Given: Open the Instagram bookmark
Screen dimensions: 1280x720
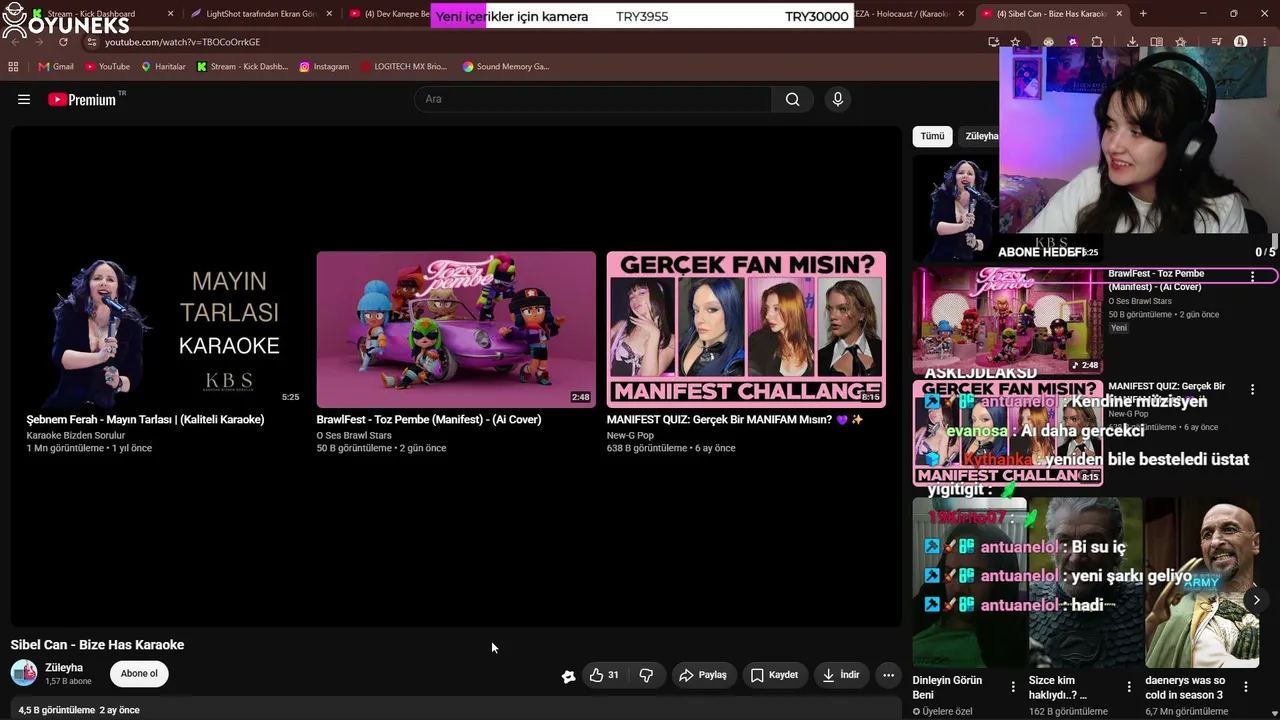Looking at the screenshot, I should tap(324, 67).
